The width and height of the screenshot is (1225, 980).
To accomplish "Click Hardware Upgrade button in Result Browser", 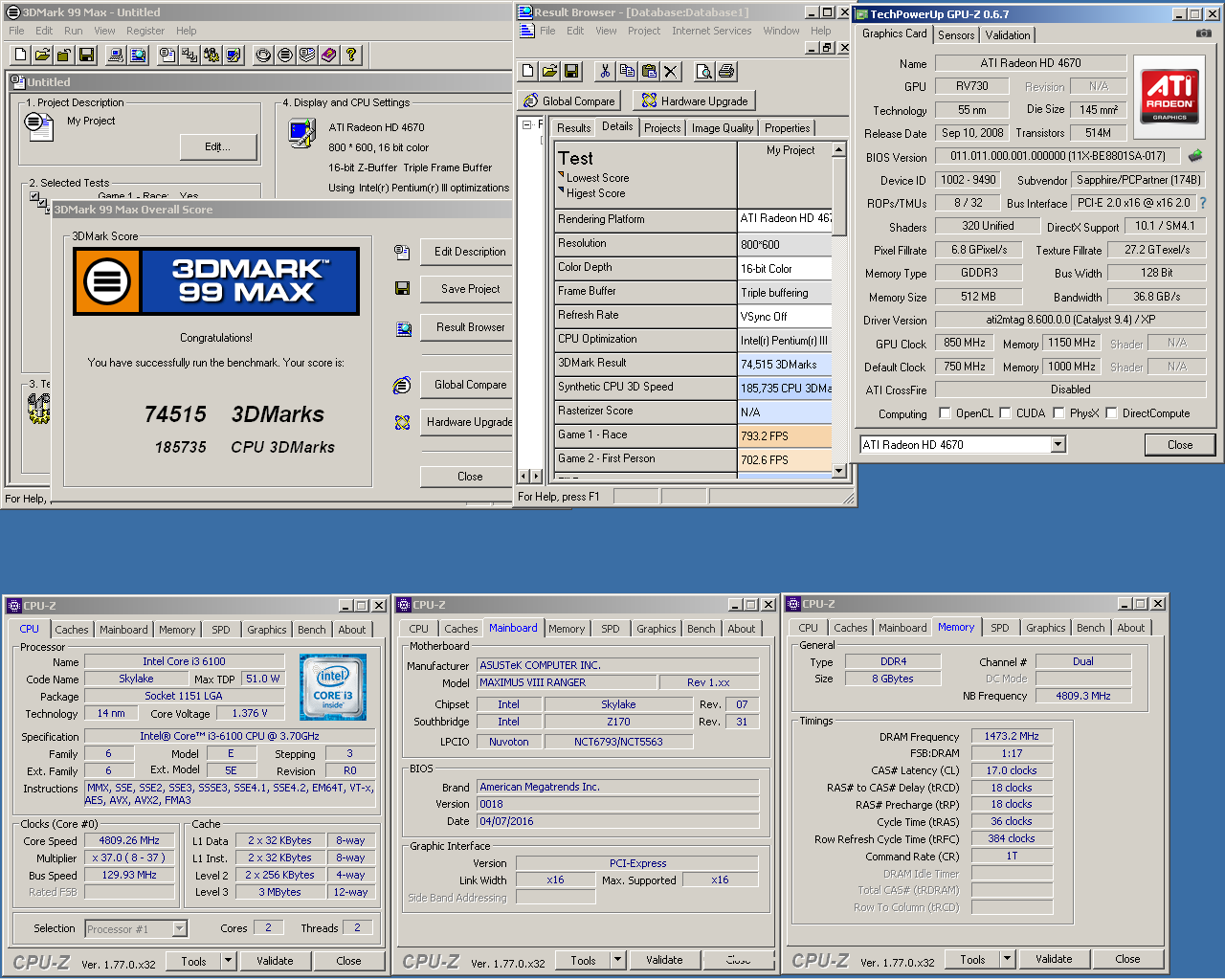I will 695,100.
